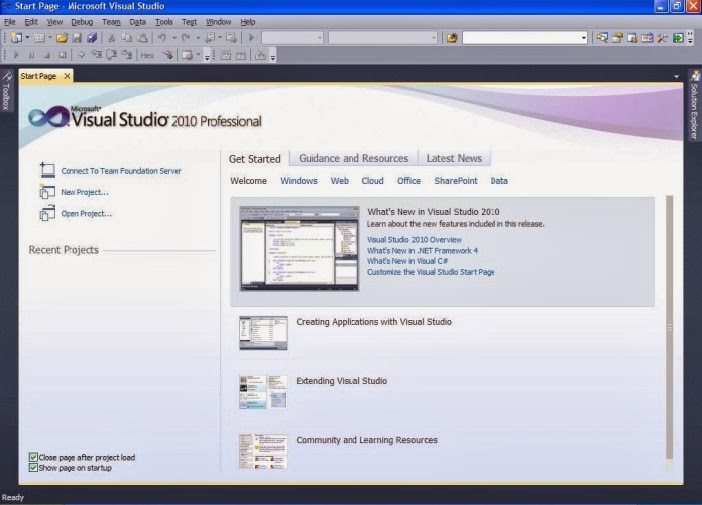Open Solution Platforms combo box
The height and width of the screenshot is (505, 702).
point(383,38)
